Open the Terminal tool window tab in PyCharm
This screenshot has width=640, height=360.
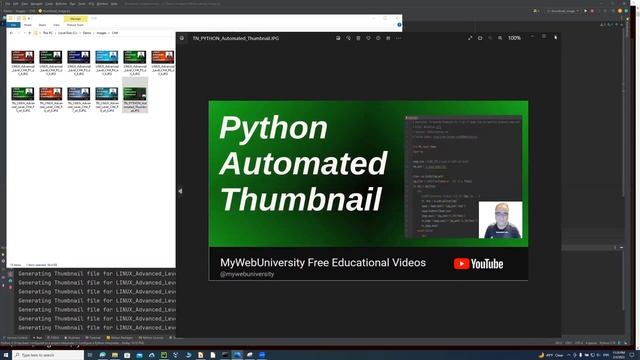(x=93, y=338)
